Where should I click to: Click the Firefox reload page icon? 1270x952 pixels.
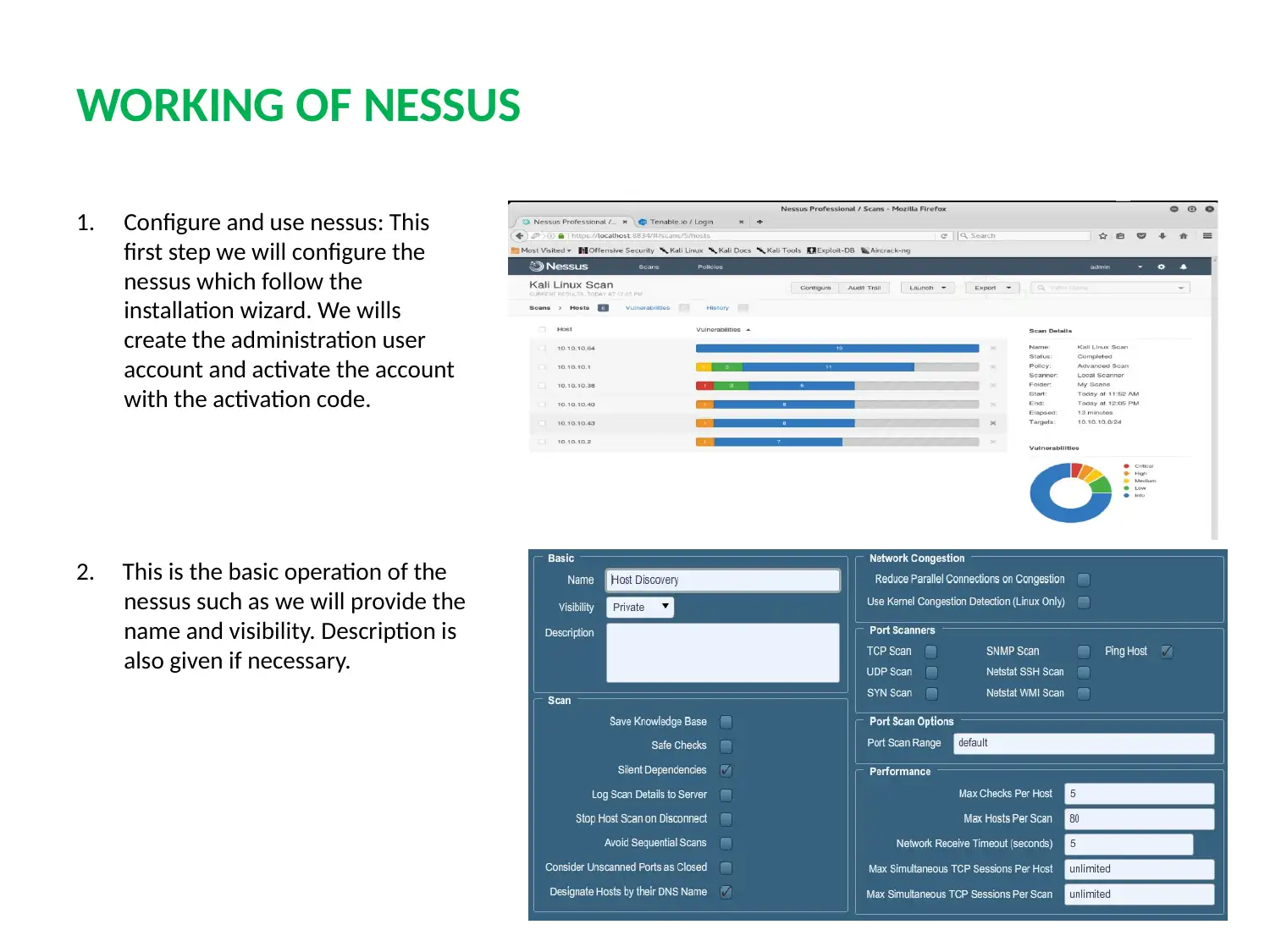tap(944, 236)
